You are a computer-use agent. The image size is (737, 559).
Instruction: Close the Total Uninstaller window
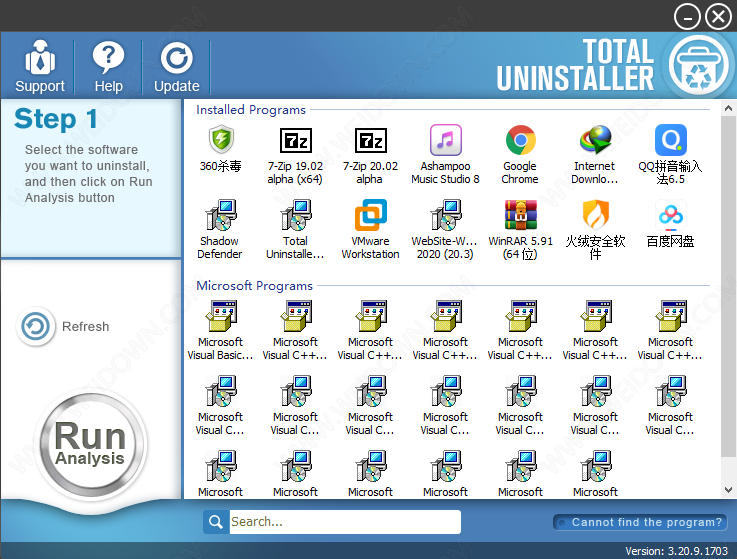(718, 17)
